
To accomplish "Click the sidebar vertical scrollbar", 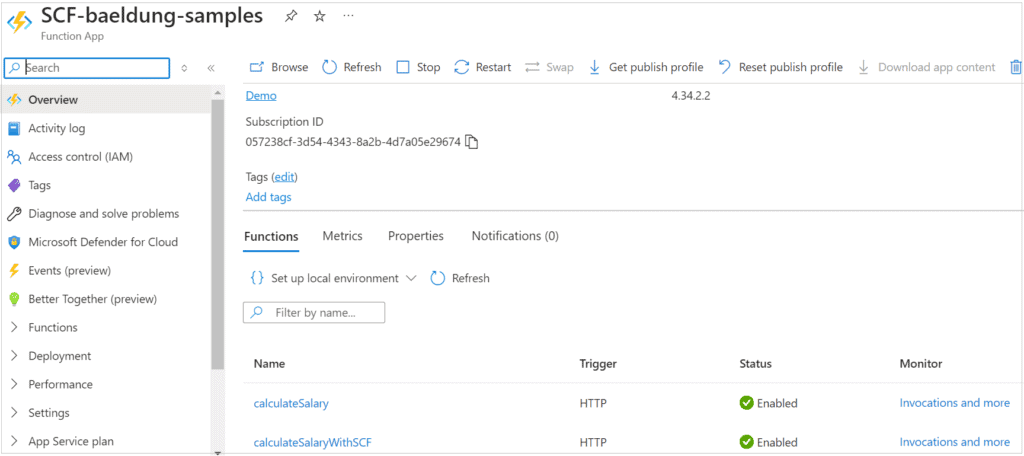I will coord(217,230).
